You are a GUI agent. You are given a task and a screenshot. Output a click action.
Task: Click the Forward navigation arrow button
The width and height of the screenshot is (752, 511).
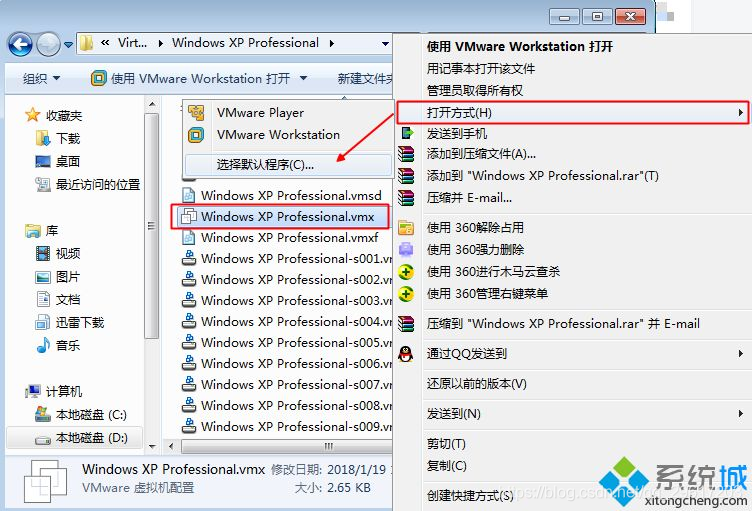pos(48,45)
